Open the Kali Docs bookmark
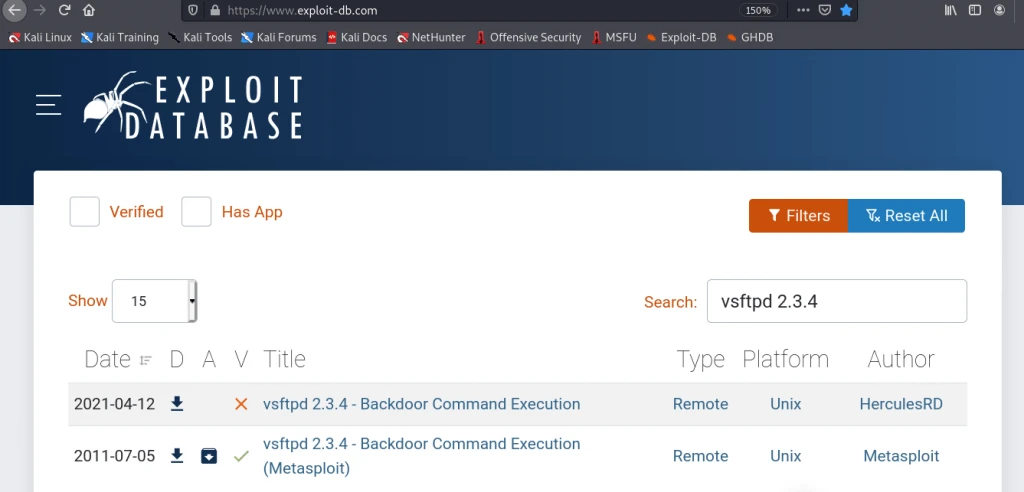 357,37
